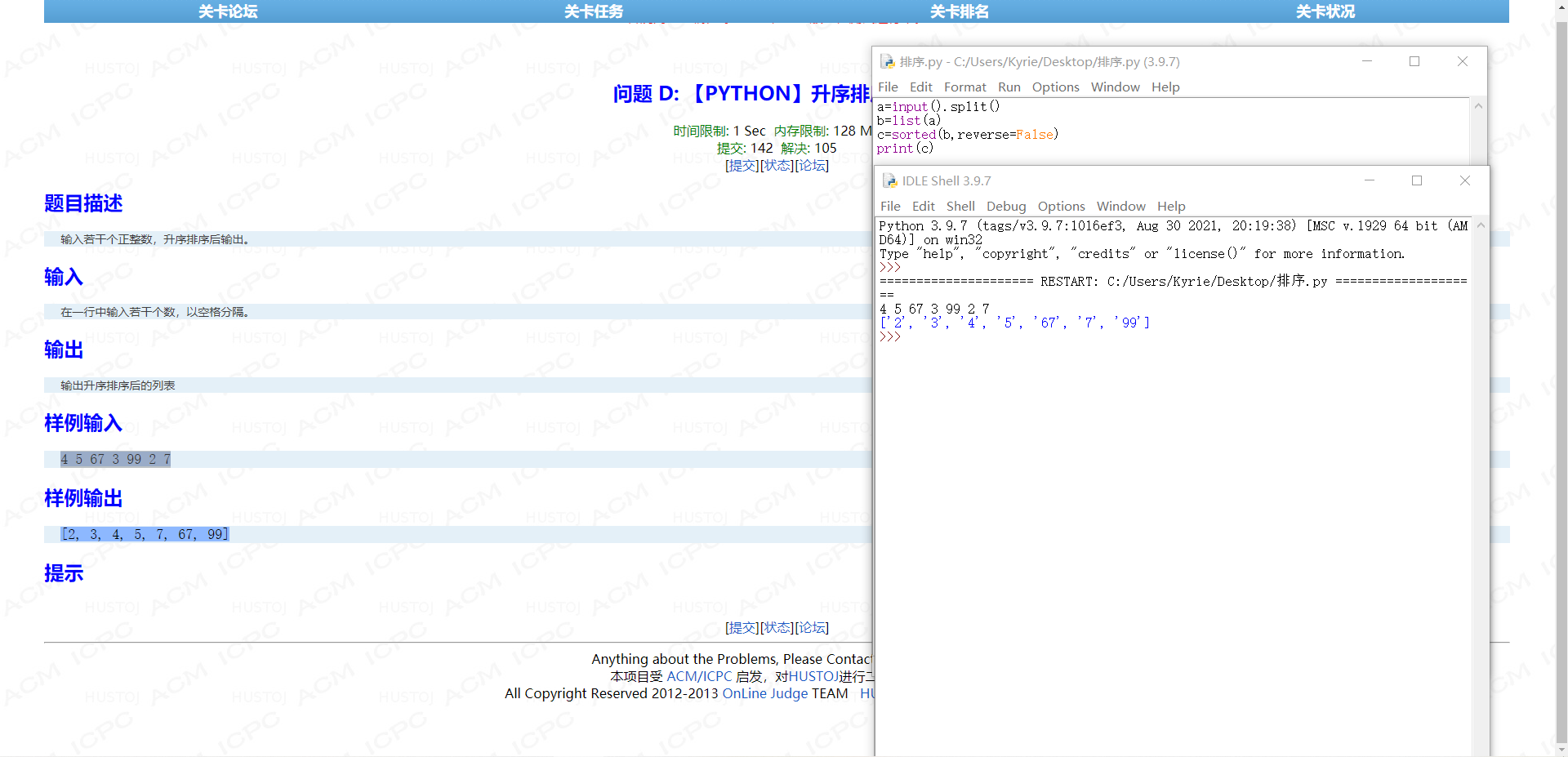Screen dimensions: 1568x757
Task: Open Options menu in 排序.py editor
Action: (1055, 87)
